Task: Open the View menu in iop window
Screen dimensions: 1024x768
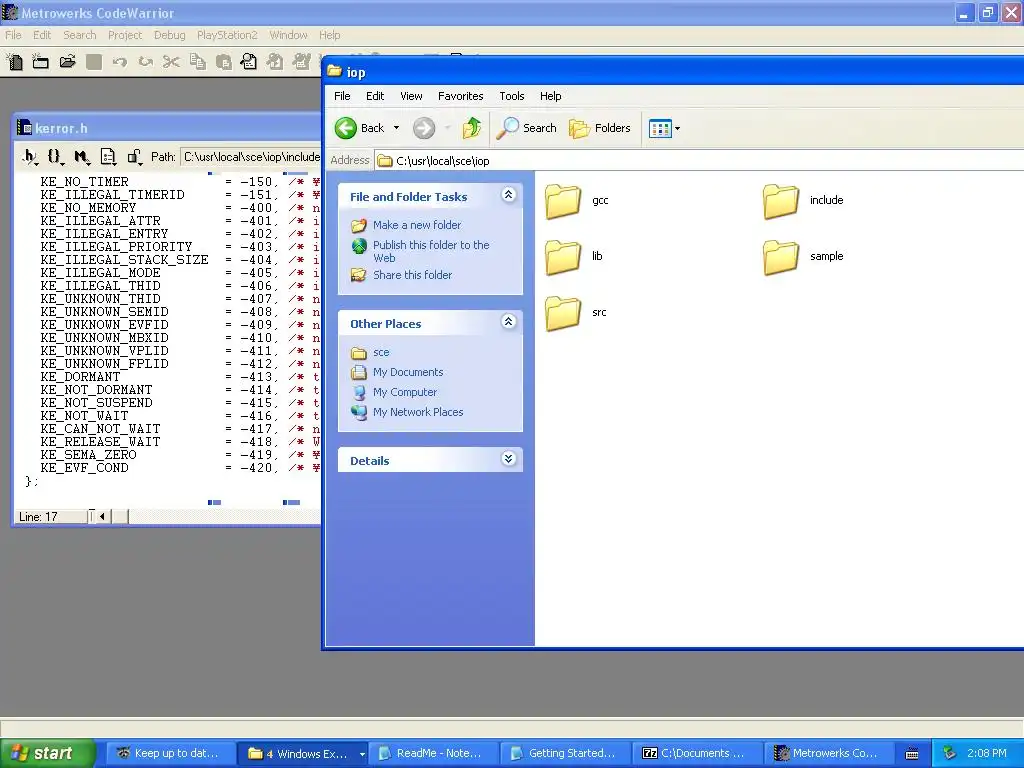Action: [411, 96]
